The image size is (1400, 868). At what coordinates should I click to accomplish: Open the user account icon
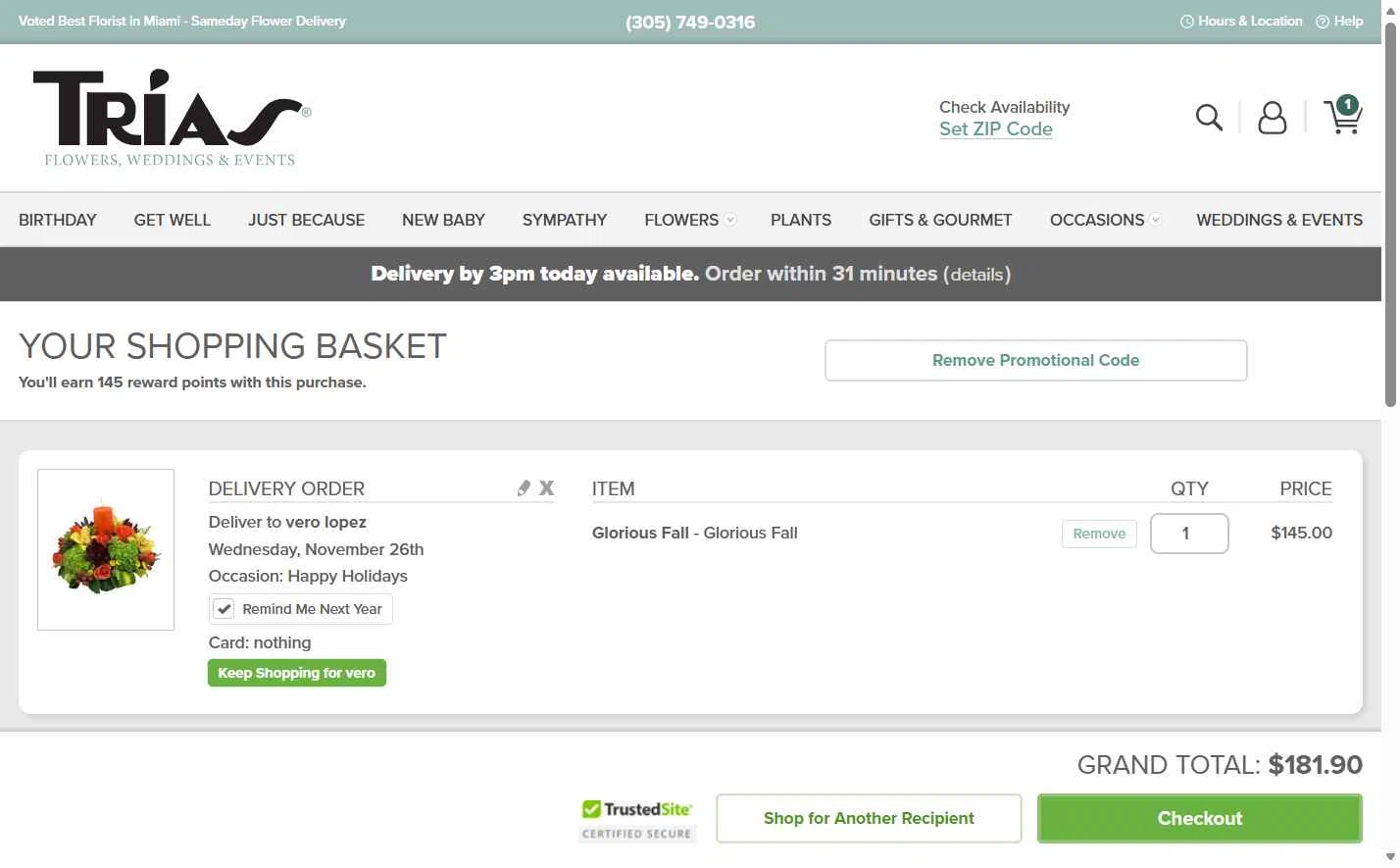coord(1272,118)
